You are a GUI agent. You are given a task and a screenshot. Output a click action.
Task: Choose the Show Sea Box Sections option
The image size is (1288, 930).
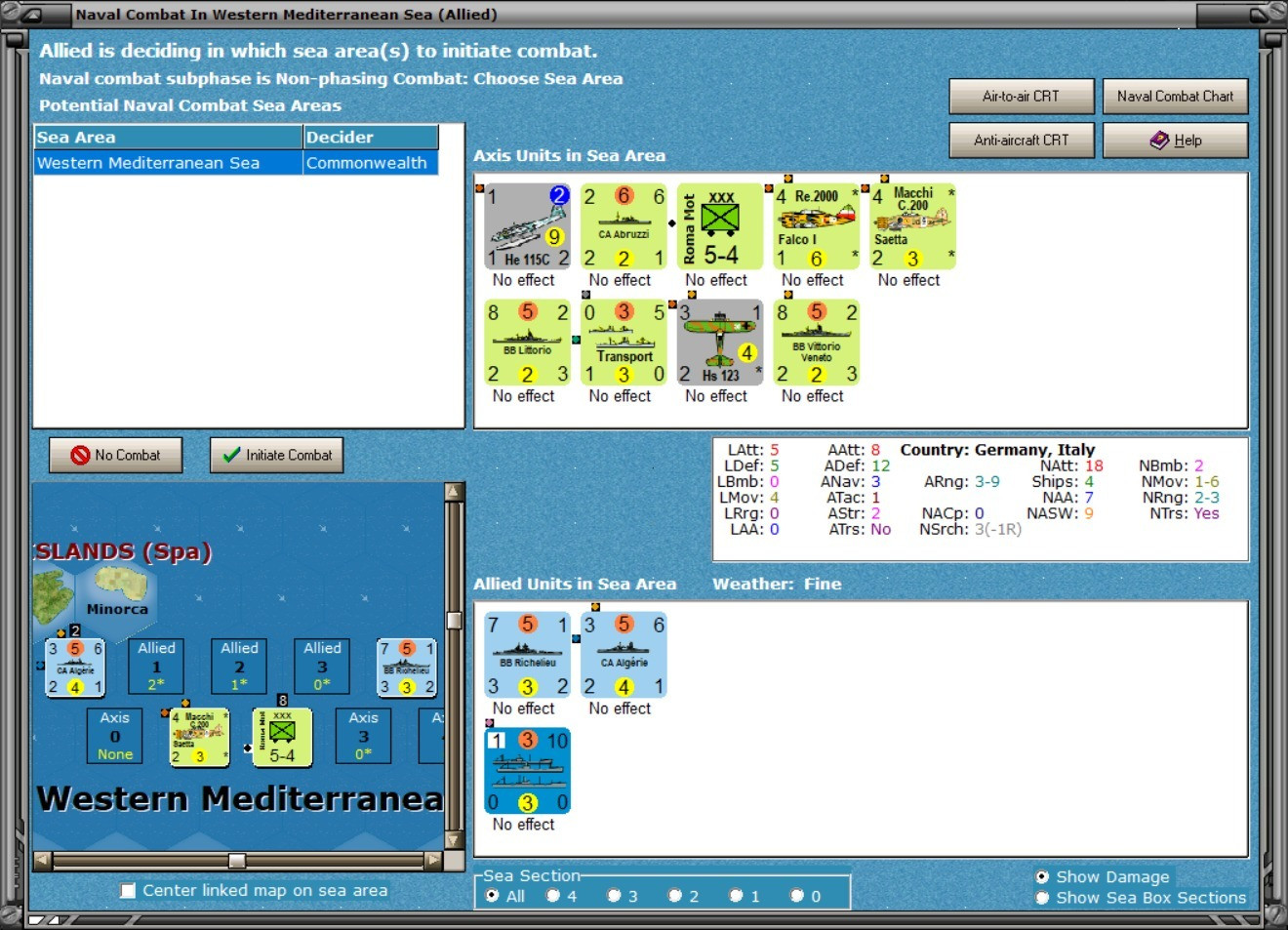(1042, 898)
